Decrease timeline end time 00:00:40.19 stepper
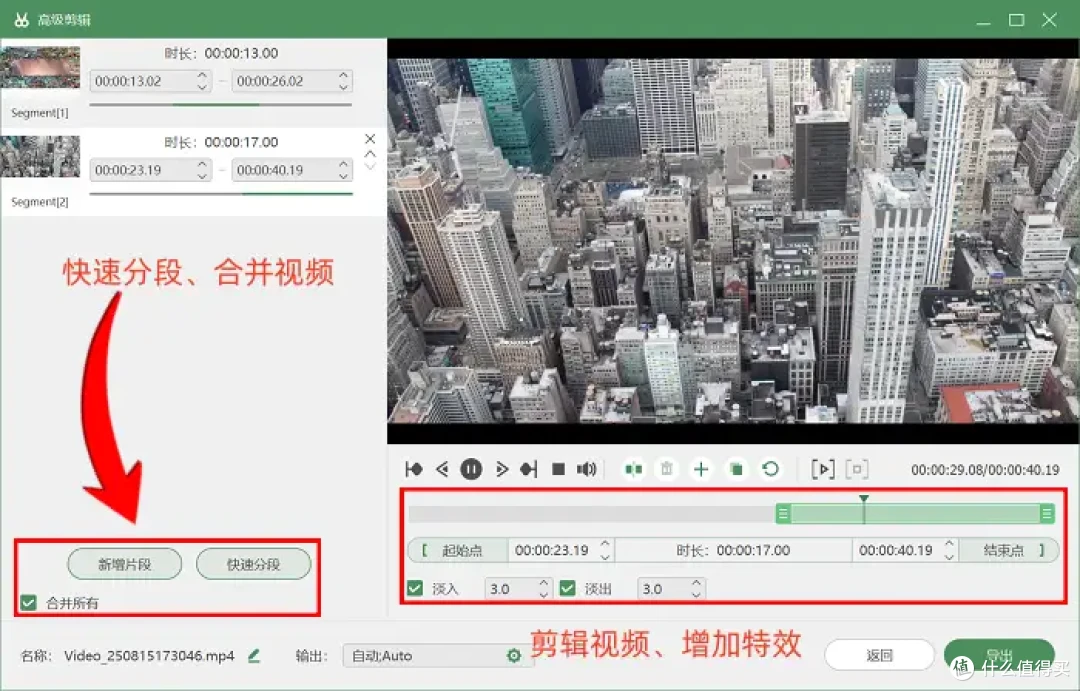Image resolution: width=1080 pixels, height=691 pixels. point(949,556)
